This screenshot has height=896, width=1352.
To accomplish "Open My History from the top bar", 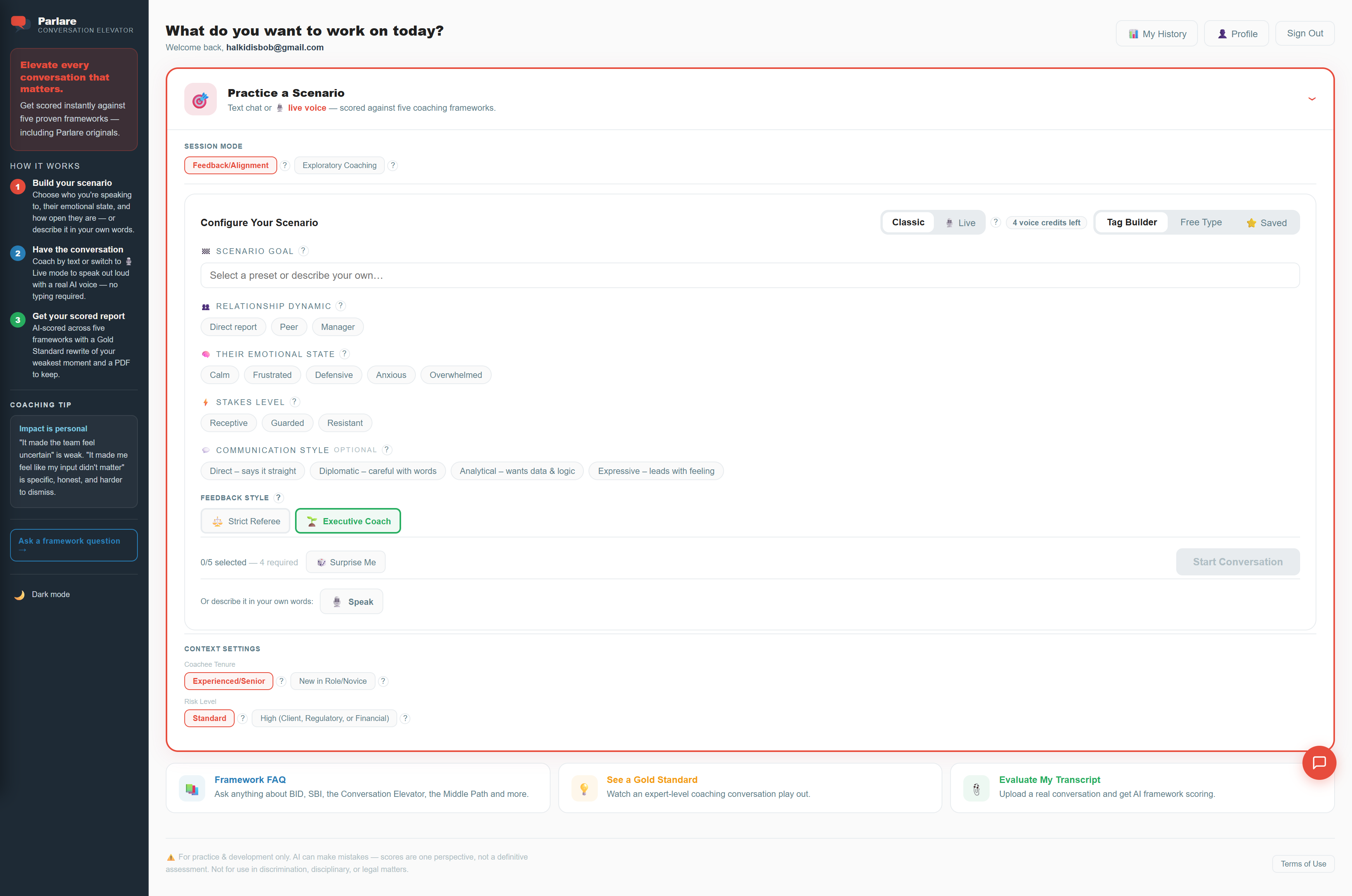I will [x=1155, y=33].
